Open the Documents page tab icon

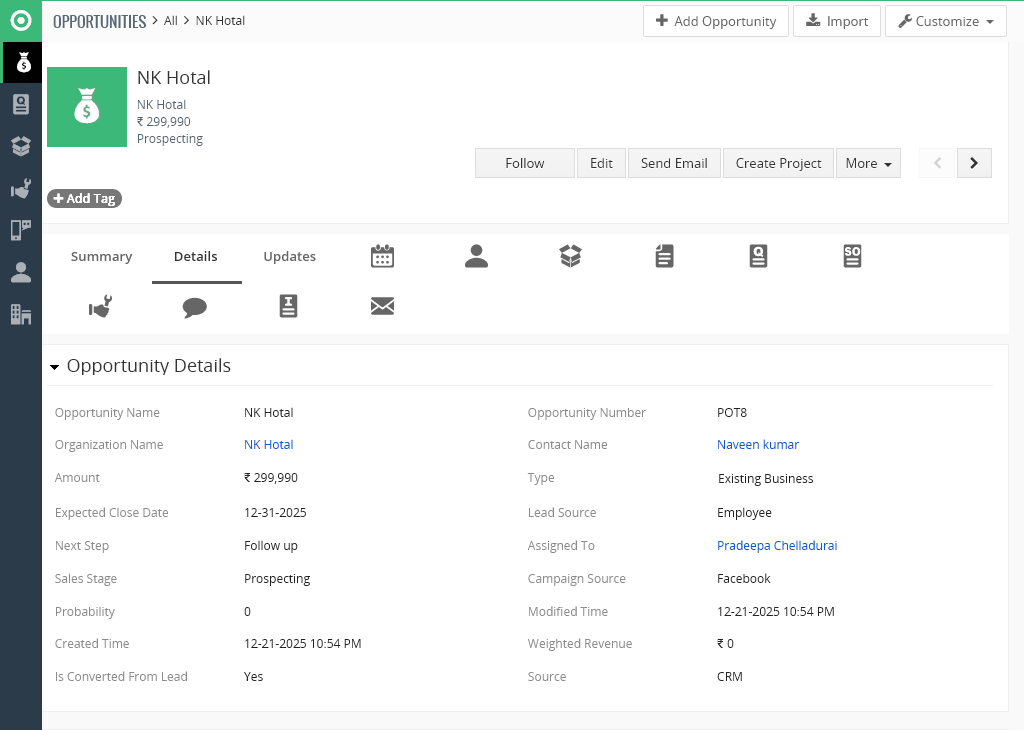664,256
